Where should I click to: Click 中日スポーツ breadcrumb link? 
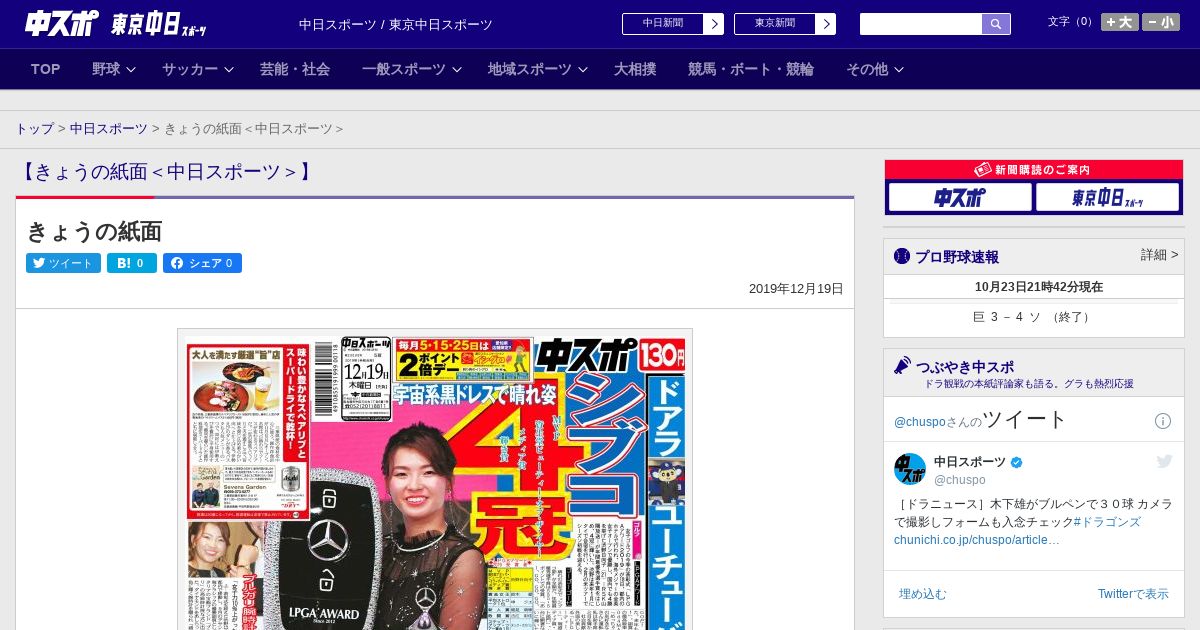pos(109,129)
